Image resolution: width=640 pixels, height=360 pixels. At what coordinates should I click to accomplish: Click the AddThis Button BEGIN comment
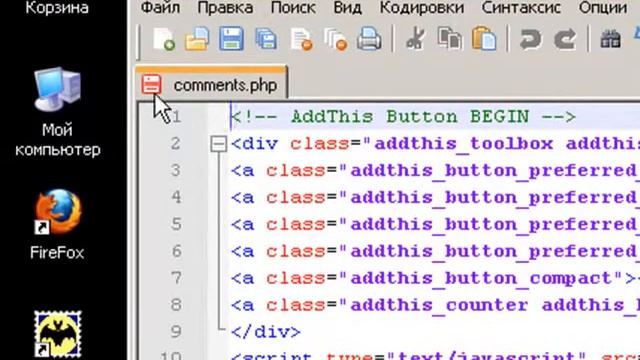coord(403,117)
